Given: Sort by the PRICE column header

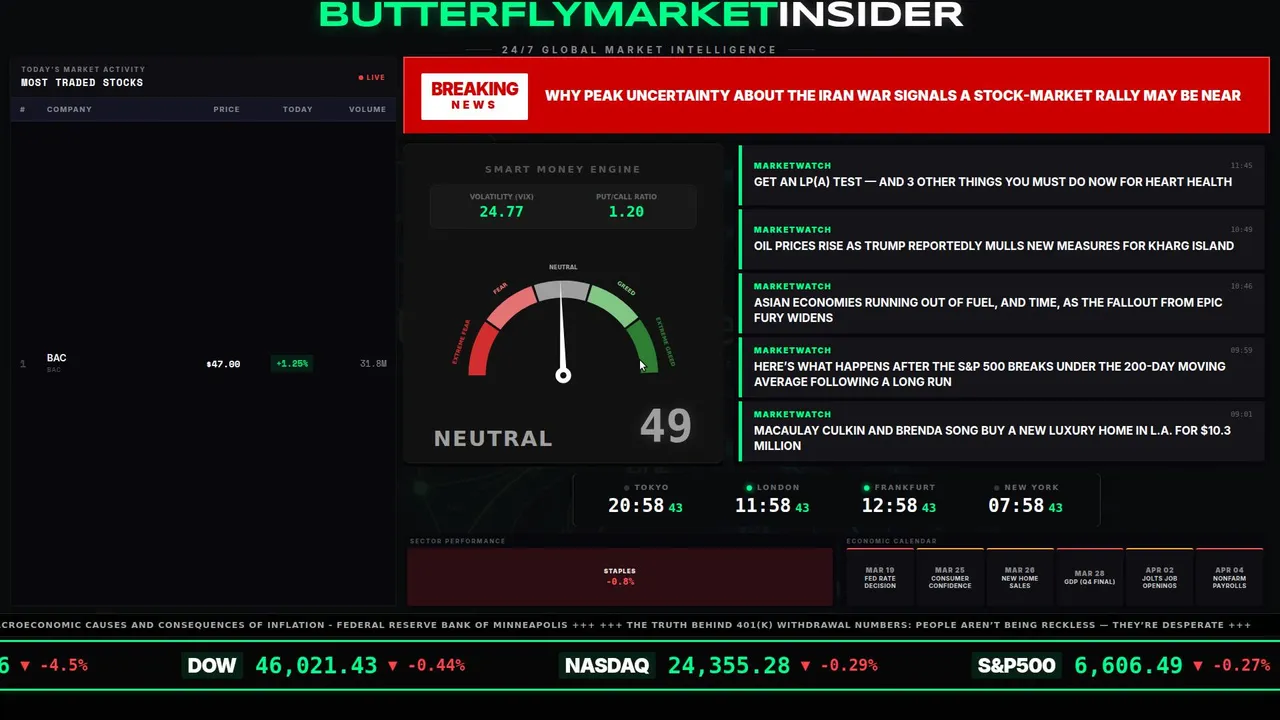Looking at the screenshot, I should (226, 109).
